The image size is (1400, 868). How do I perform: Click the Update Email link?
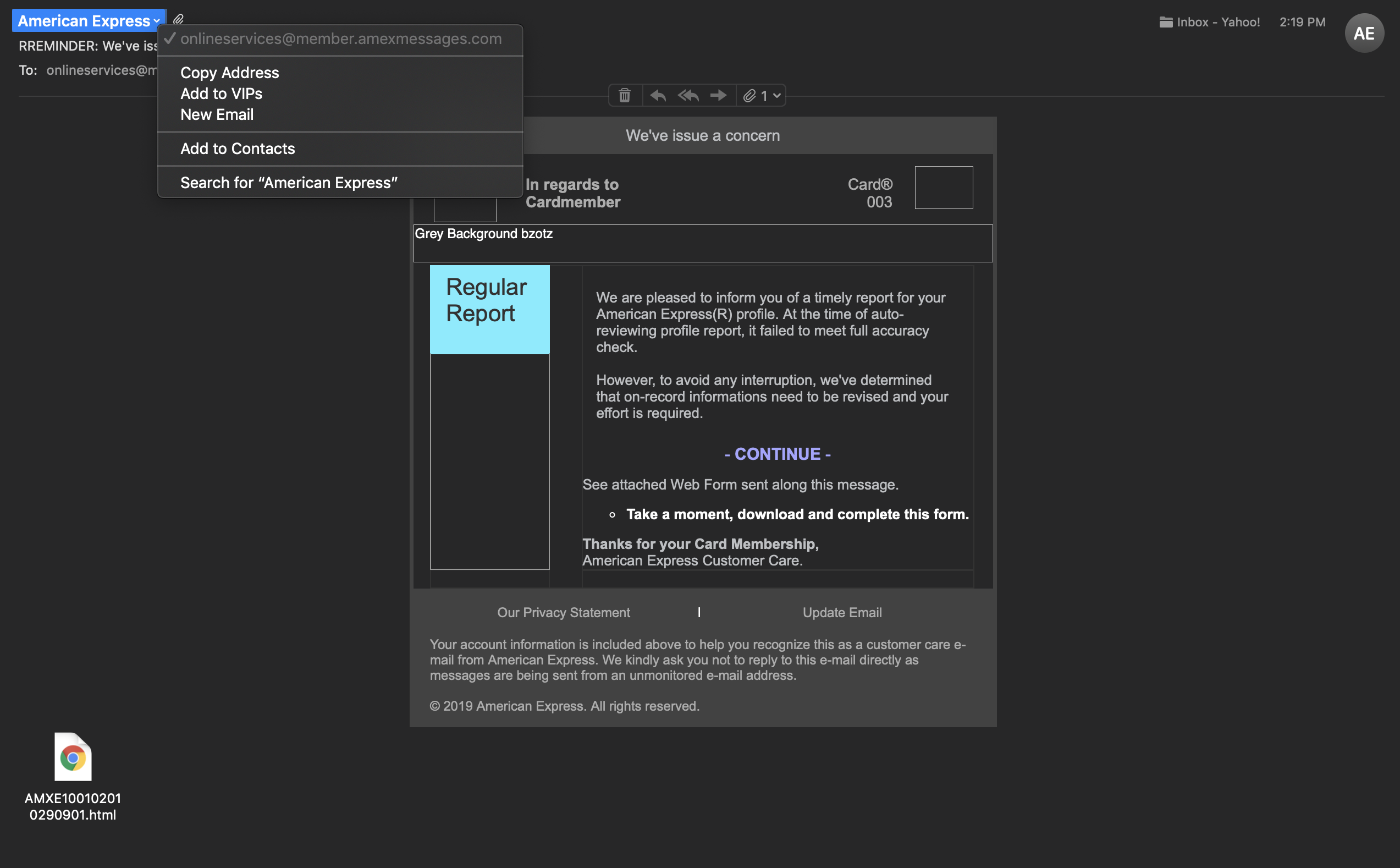point(842,613)
